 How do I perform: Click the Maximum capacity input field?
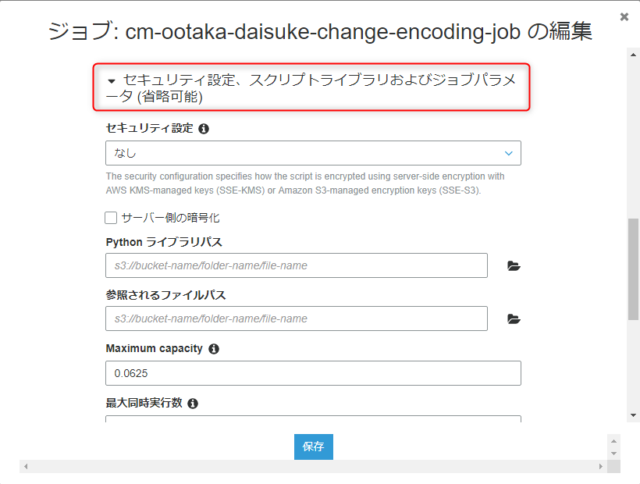(313, 373)
